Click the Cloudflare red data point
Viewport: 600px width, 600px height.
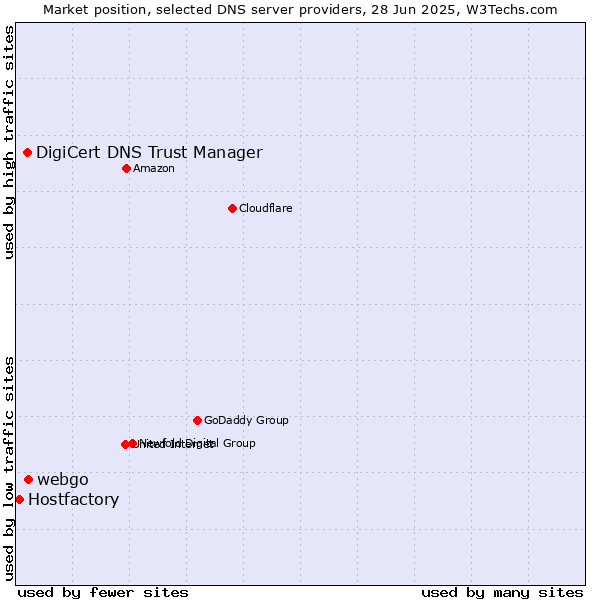coord(232,209)
